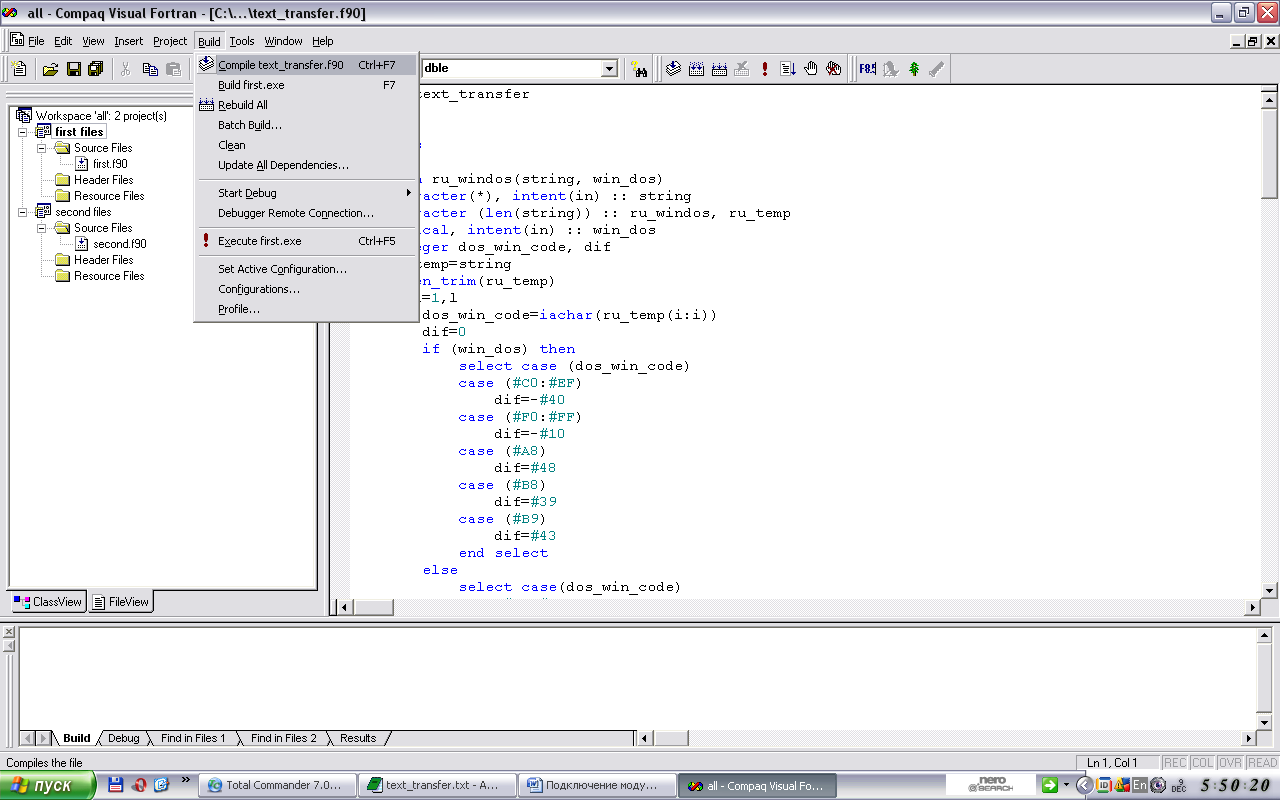Click the Find in Files binoculars icon
This screenshot has height=800, width=1280.
(x=639, y=69)
